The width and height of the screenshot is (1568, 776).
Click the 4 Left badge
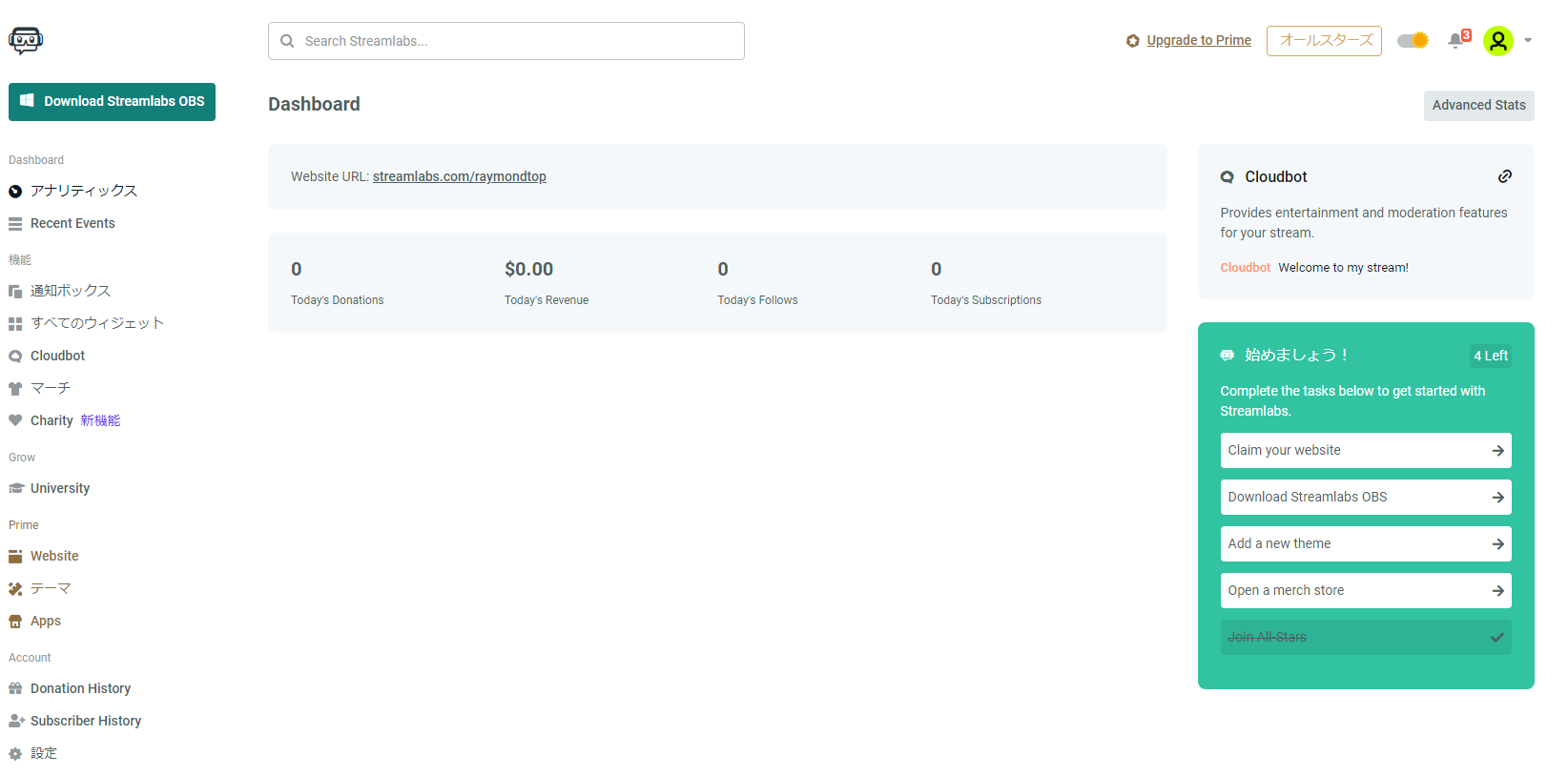click(1491, 356)
